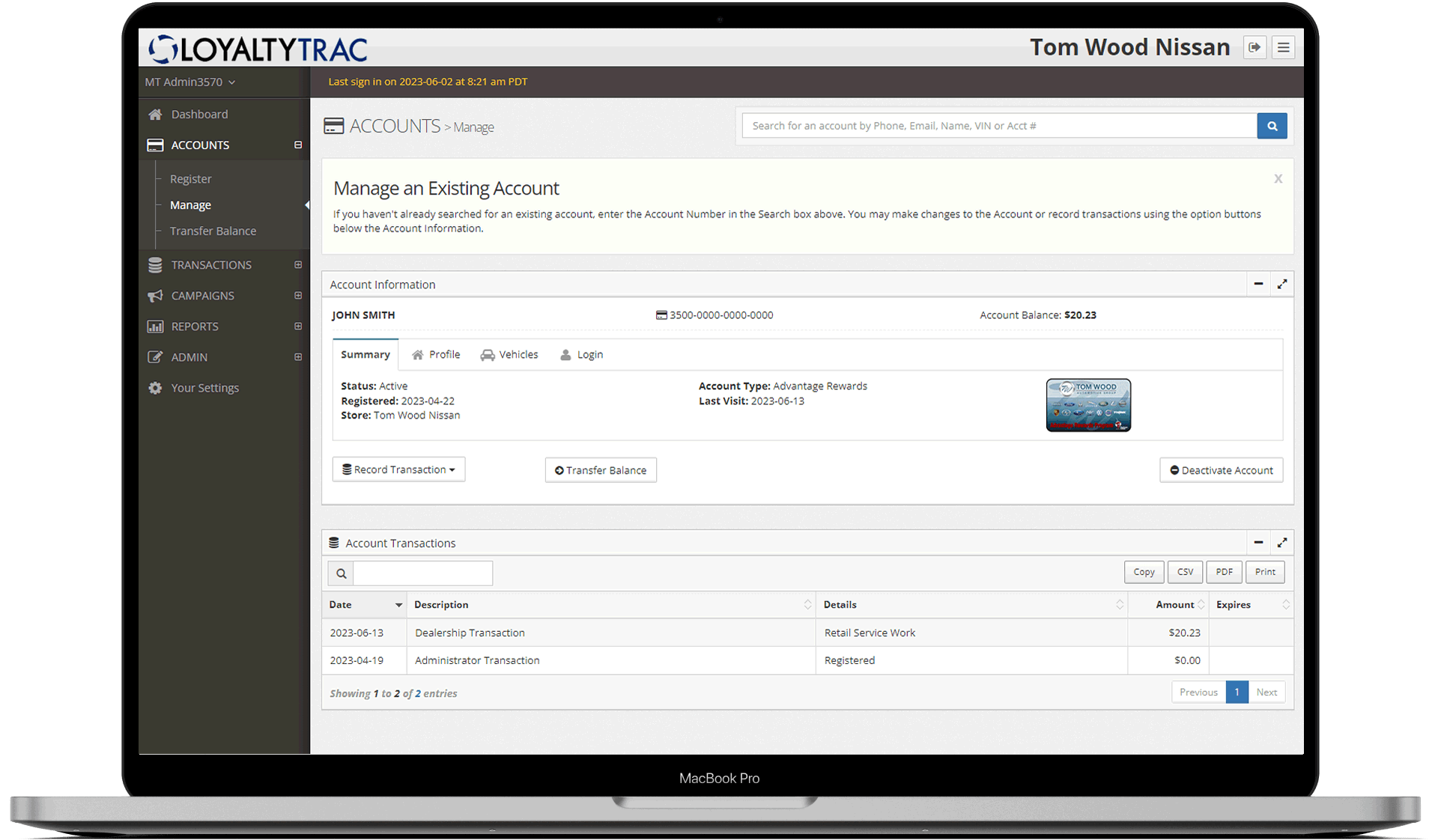Click the LoyaltyTrac logo
This screenshot has width=1438, height=840.
pyautogui.click(x=258, y=49)
